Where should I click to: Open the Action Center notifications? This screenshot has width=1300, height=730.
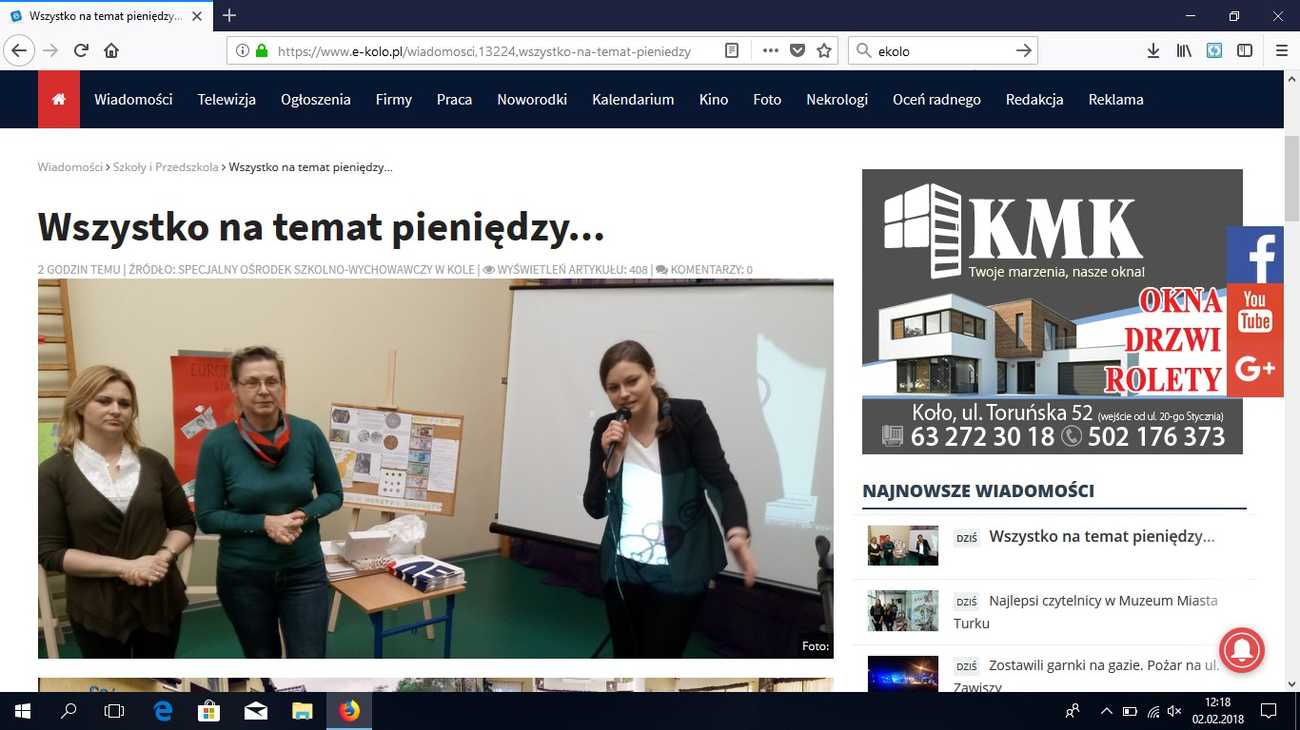(1269, 711)
